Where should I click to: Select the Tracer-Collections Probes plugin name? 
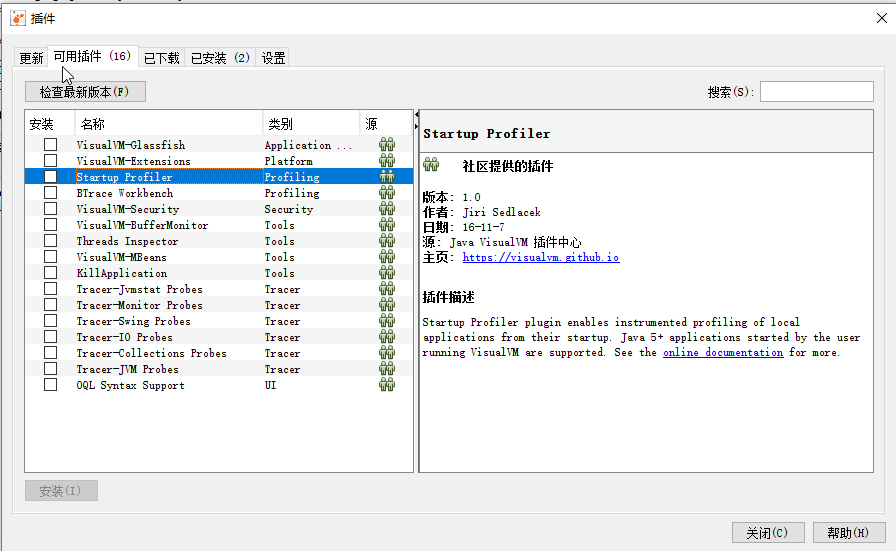(151, 353)
